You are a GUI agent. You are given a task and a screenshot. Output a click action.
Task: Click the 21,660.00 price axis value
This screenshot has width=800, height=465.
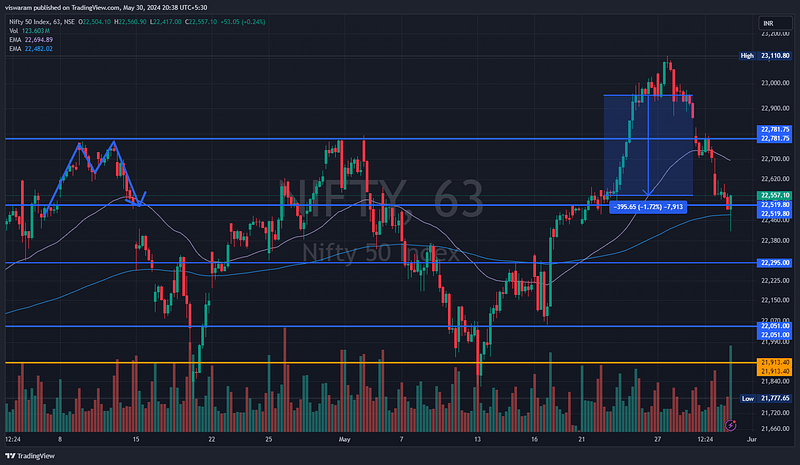[x=775, y=429]
